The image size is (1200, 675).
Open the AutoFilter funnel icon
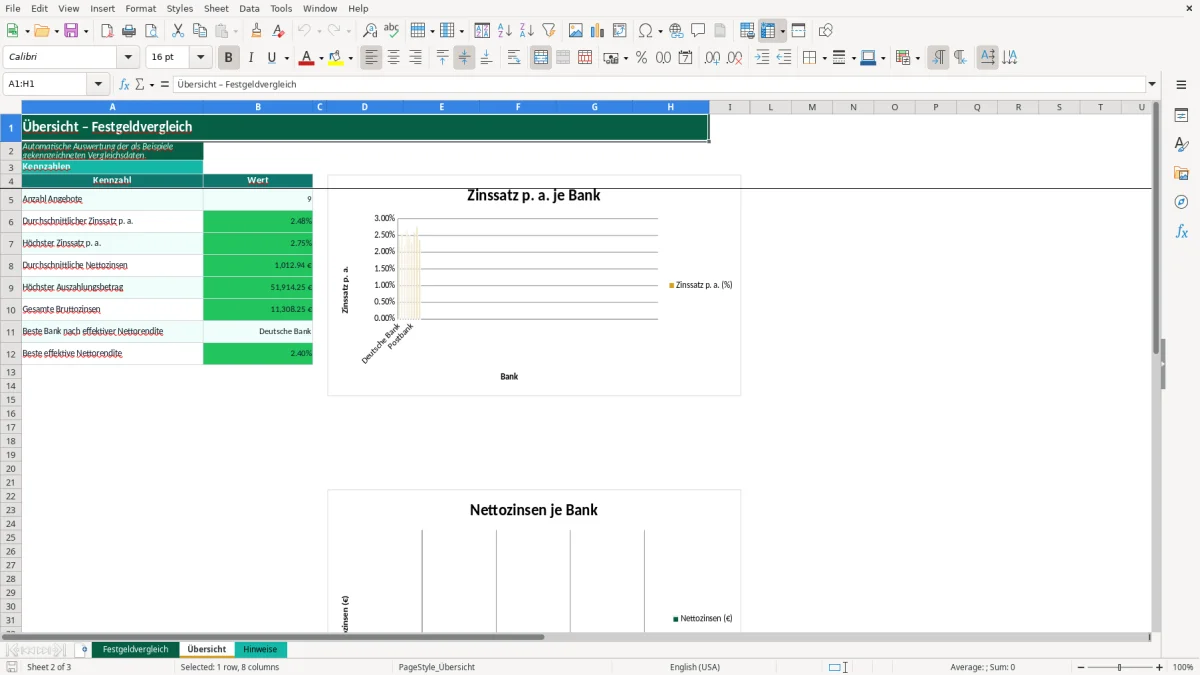549,31
